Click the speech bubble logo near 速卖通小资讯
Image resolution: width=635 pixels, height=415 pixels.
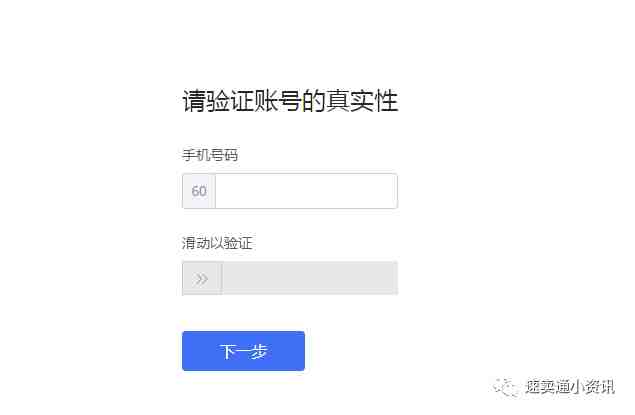point(506,387)
